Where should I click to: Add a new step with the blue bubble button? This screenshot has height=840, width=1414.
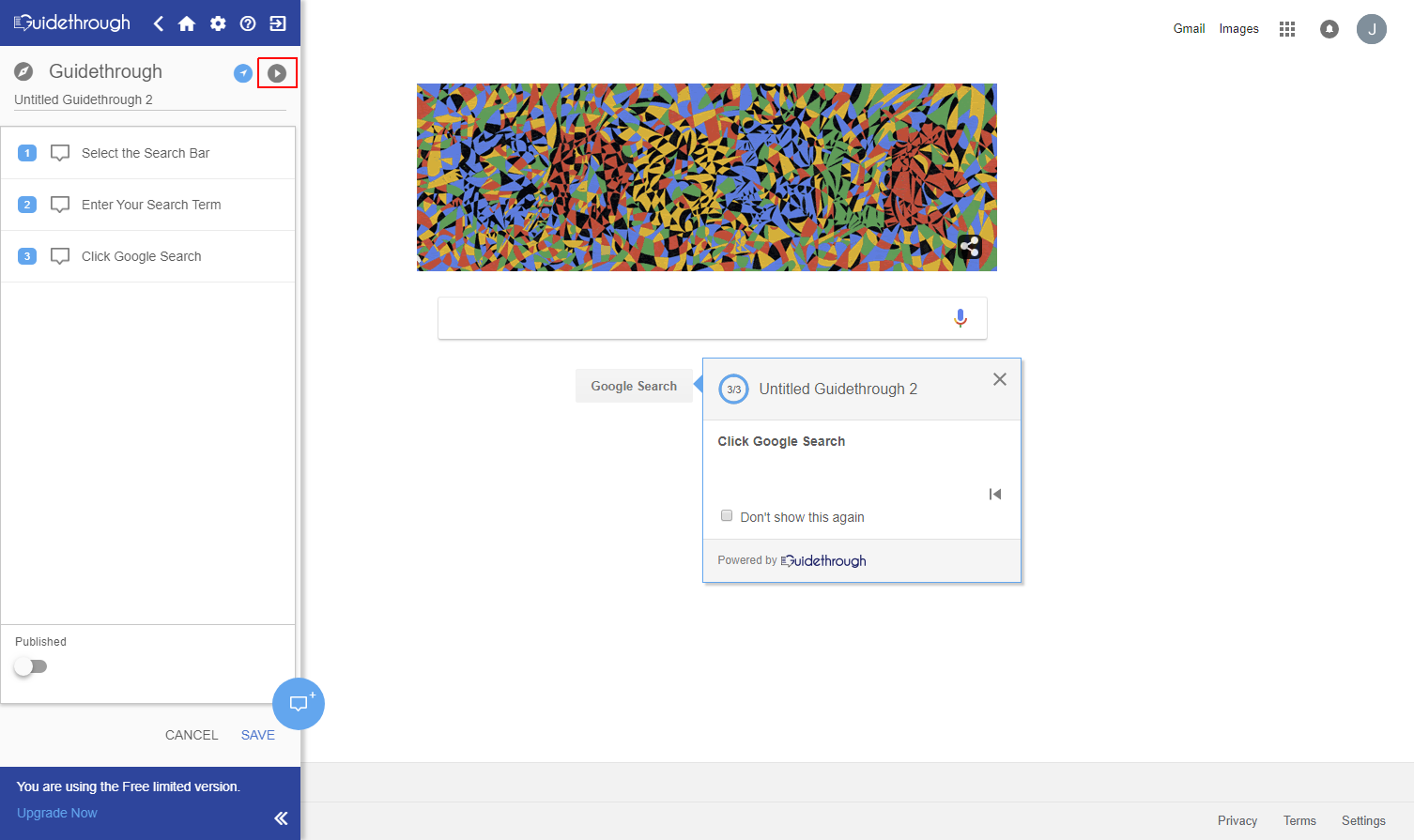pos(299,704)
